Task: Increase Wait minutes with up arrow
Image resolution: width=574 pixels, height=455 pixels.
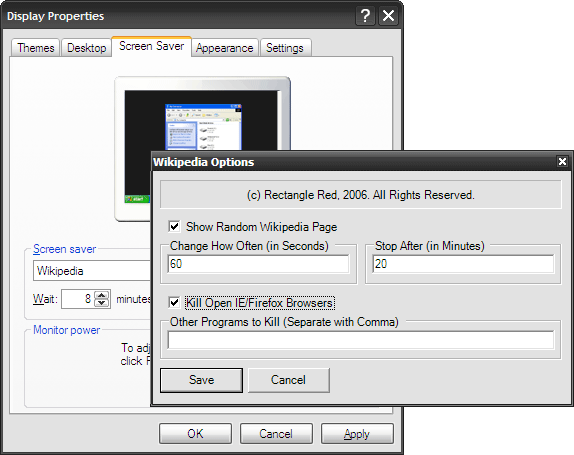Action: click(102, 295)
